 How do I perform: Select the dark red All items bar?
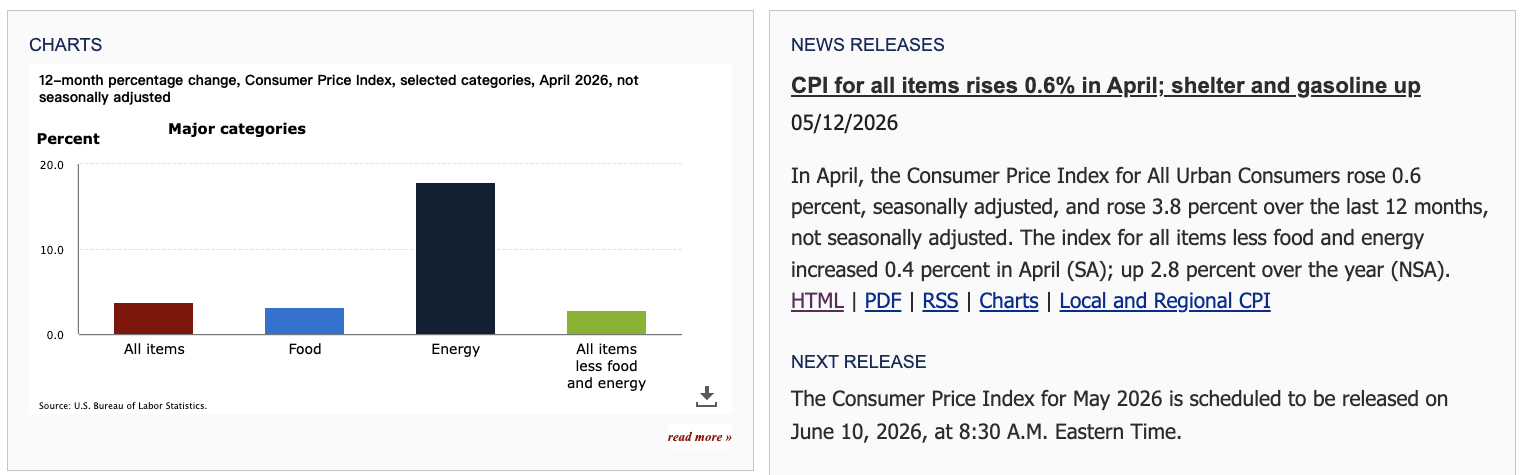coord(154,319)
